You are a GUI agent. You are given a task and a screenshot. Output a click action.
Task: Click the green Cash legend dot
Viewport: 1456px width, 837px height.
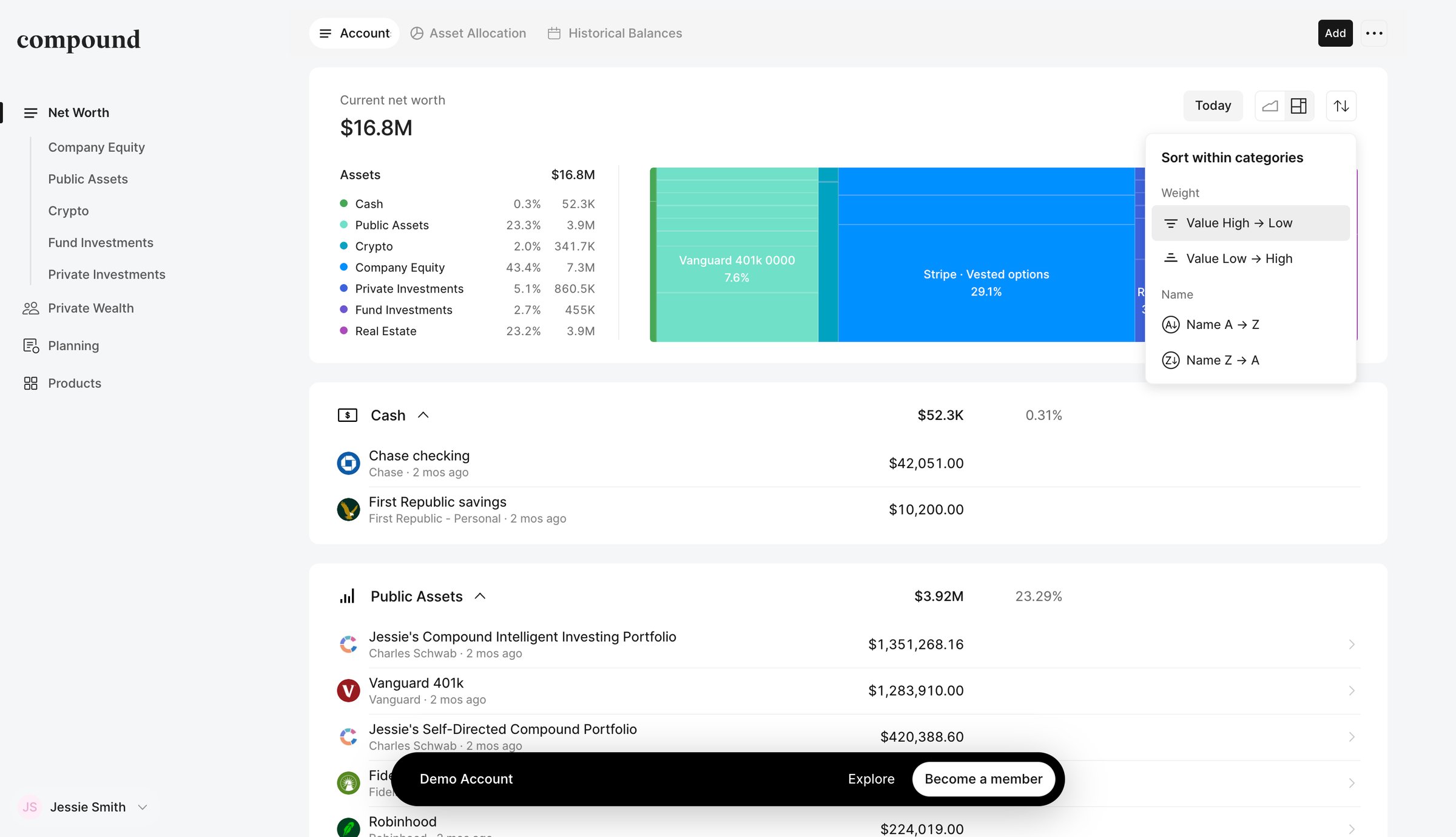pyautogui.click(x=344, y=203)
